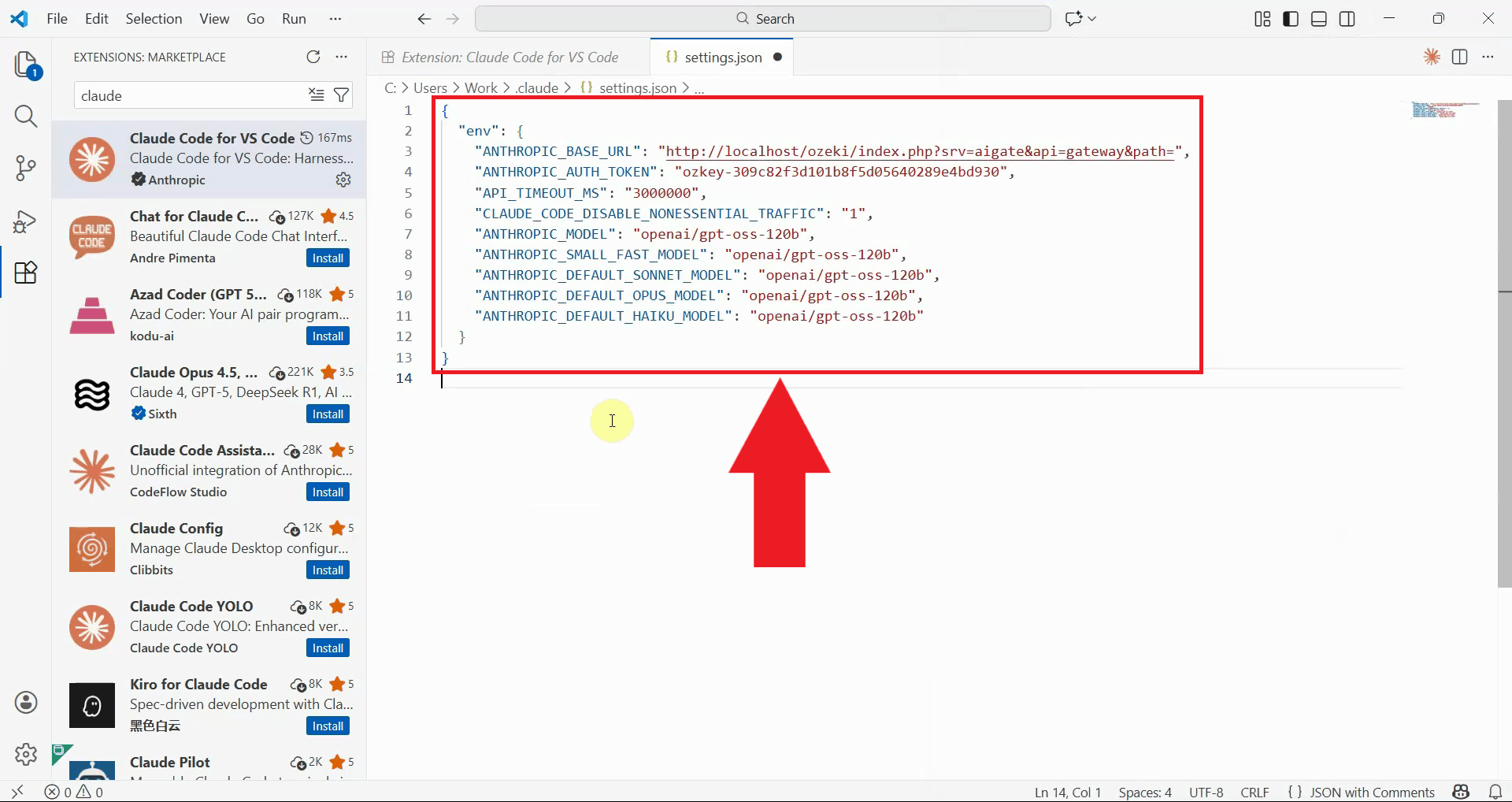The width and height of the screenshot is (1512, 802).
Task: Open the menu bar overflow ellipsis
Action: pyautogui.click(x=335, y=19)
